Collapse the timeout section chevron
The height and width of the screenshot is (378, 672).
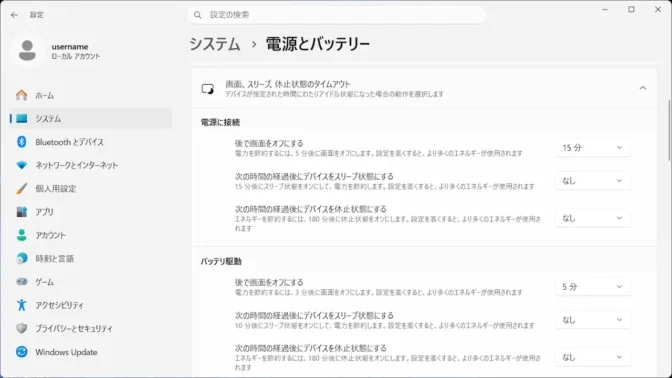click(x=642, y=88)
